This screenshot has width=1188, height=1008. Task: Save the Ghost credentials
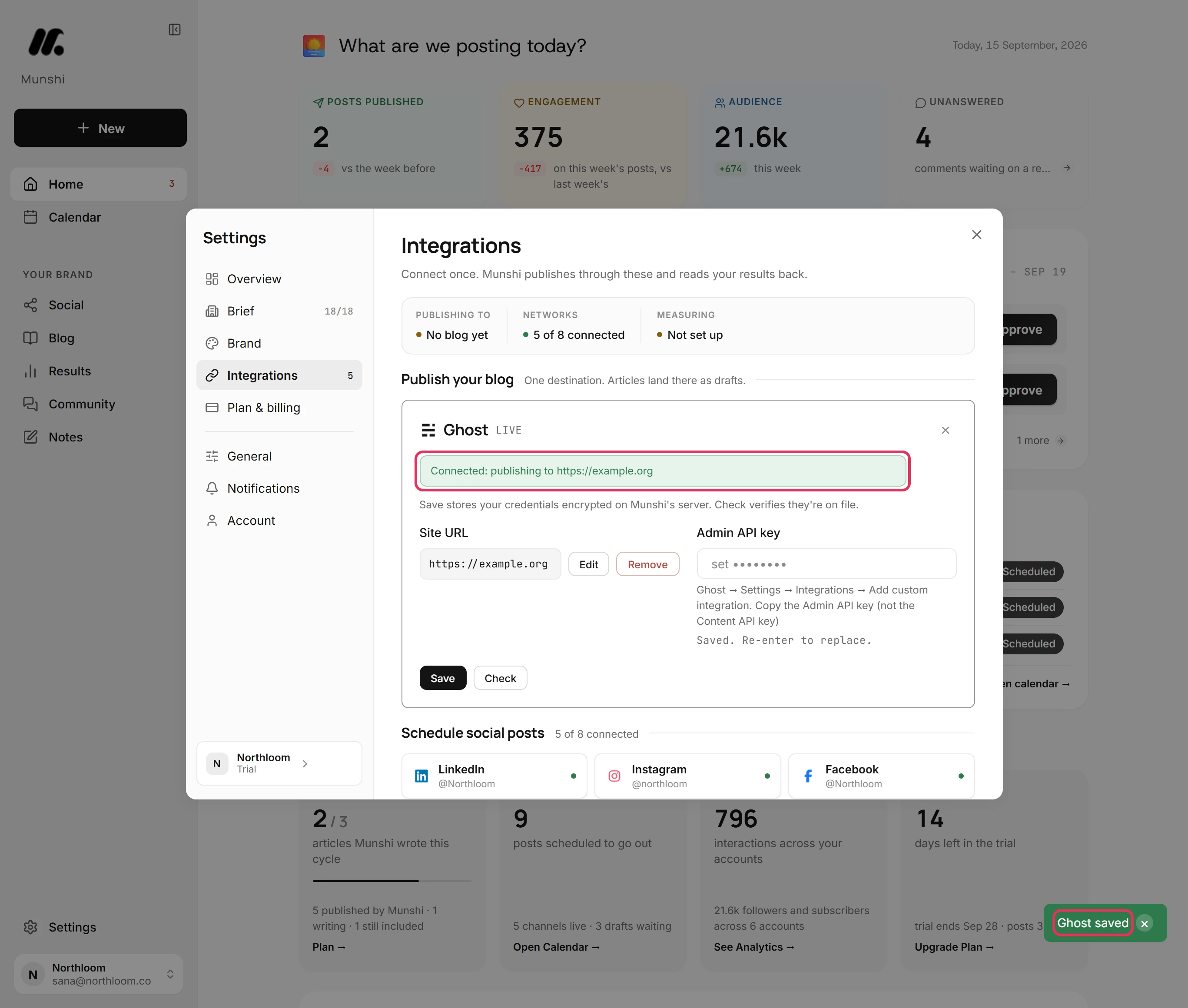pyautogui.click(x=443, y=678)
